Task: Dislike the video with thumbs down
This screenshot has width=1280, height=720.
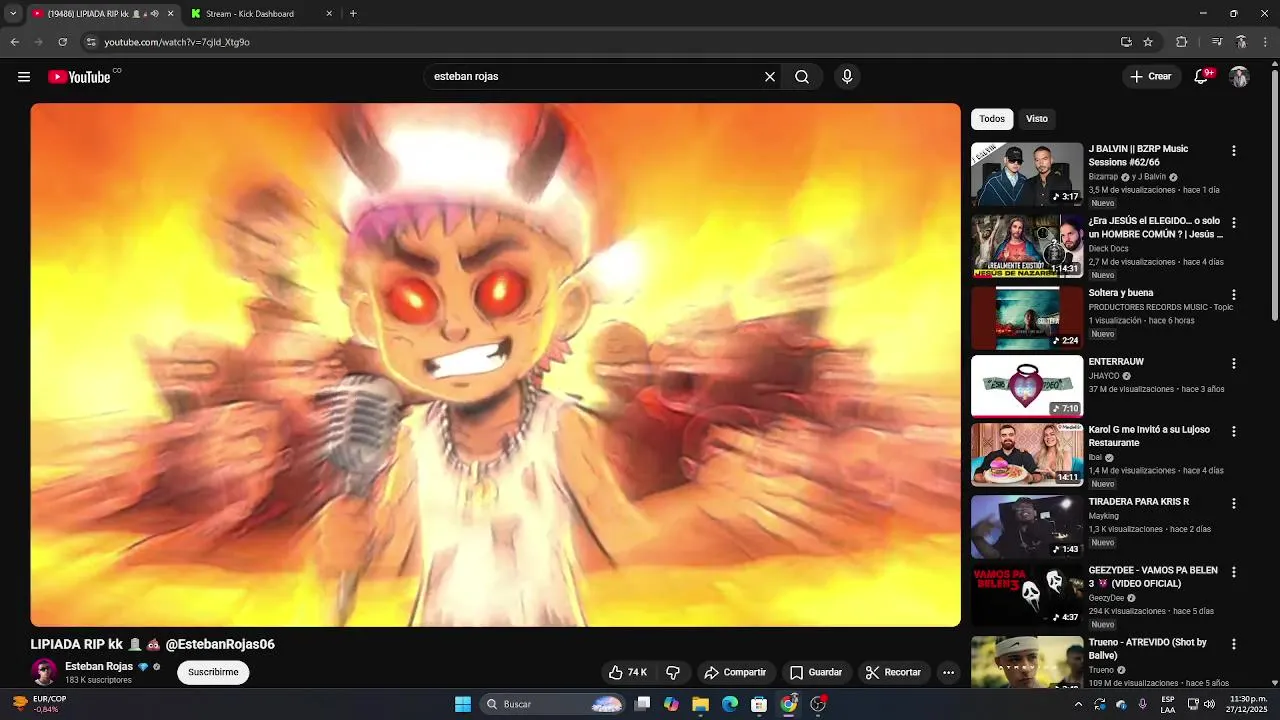Action: click(673, 673)
